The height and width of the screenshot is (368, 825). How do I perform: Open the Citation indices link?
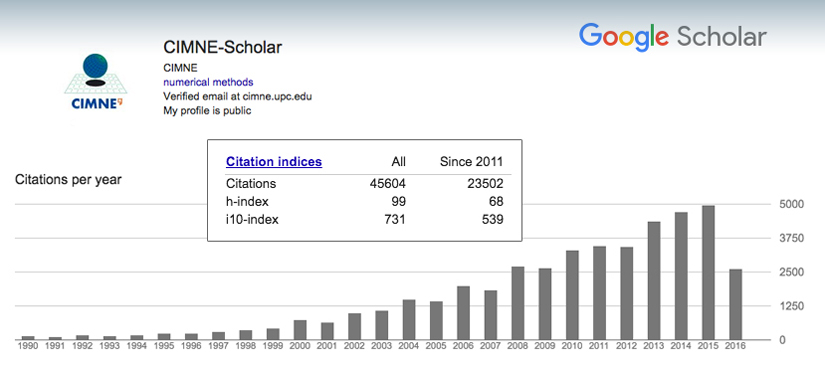pyautogui.click(x=274, y=162)
